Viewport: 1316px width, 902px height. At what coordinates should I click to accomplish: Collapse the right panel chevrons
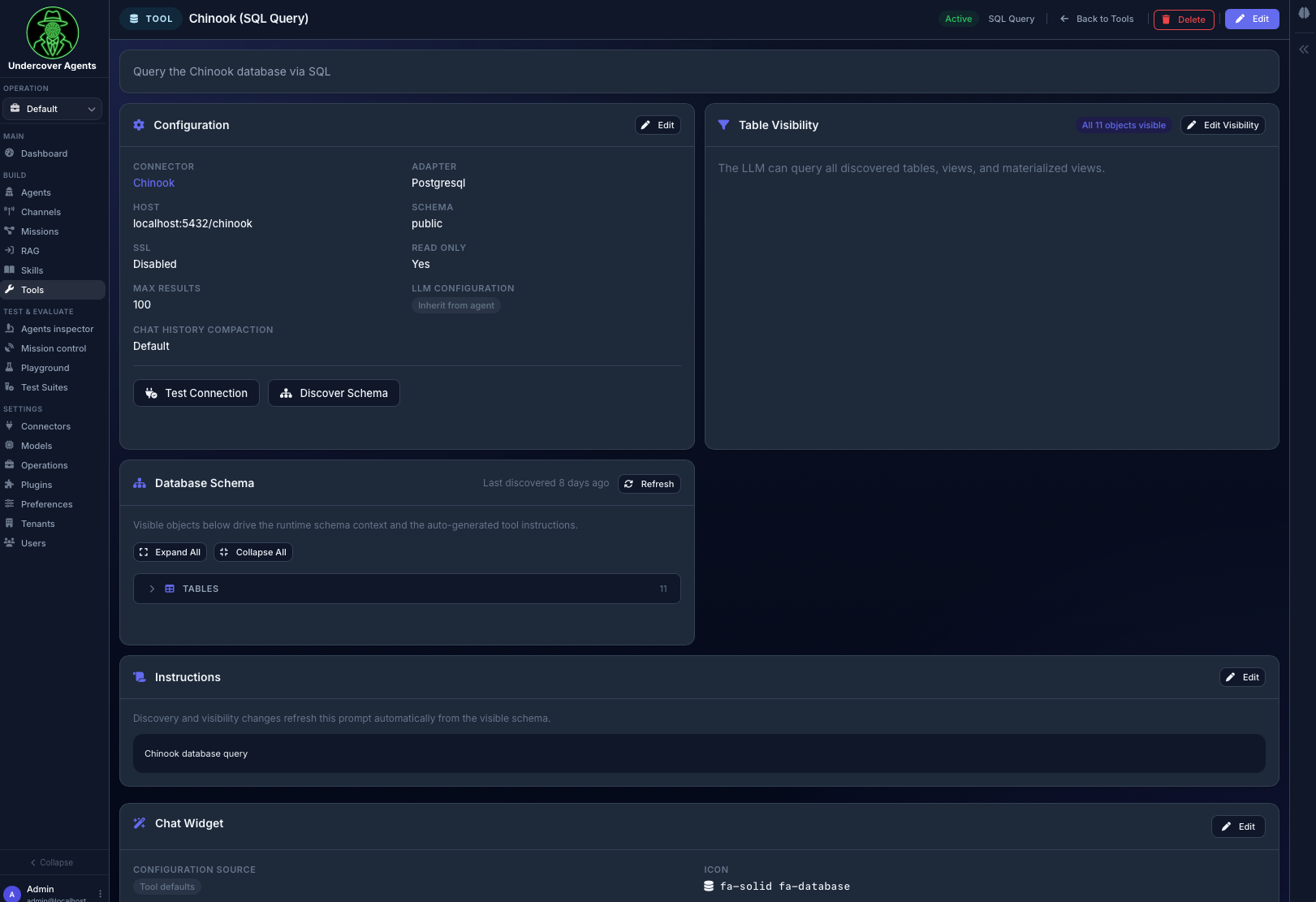point(1304,50)
